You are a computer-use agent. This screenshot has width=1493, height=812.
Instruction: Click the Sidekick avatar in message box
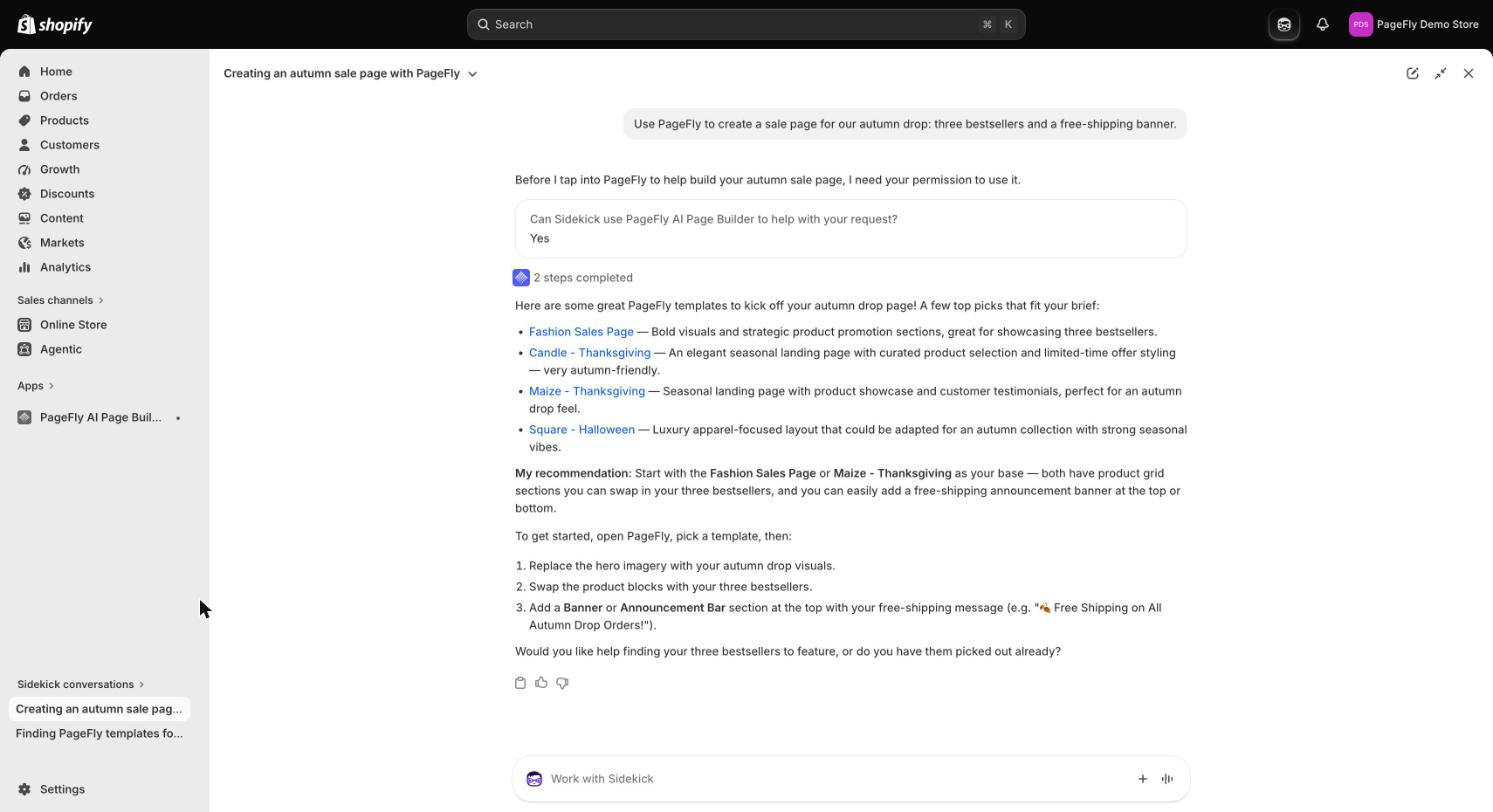[x=534, y=779]
